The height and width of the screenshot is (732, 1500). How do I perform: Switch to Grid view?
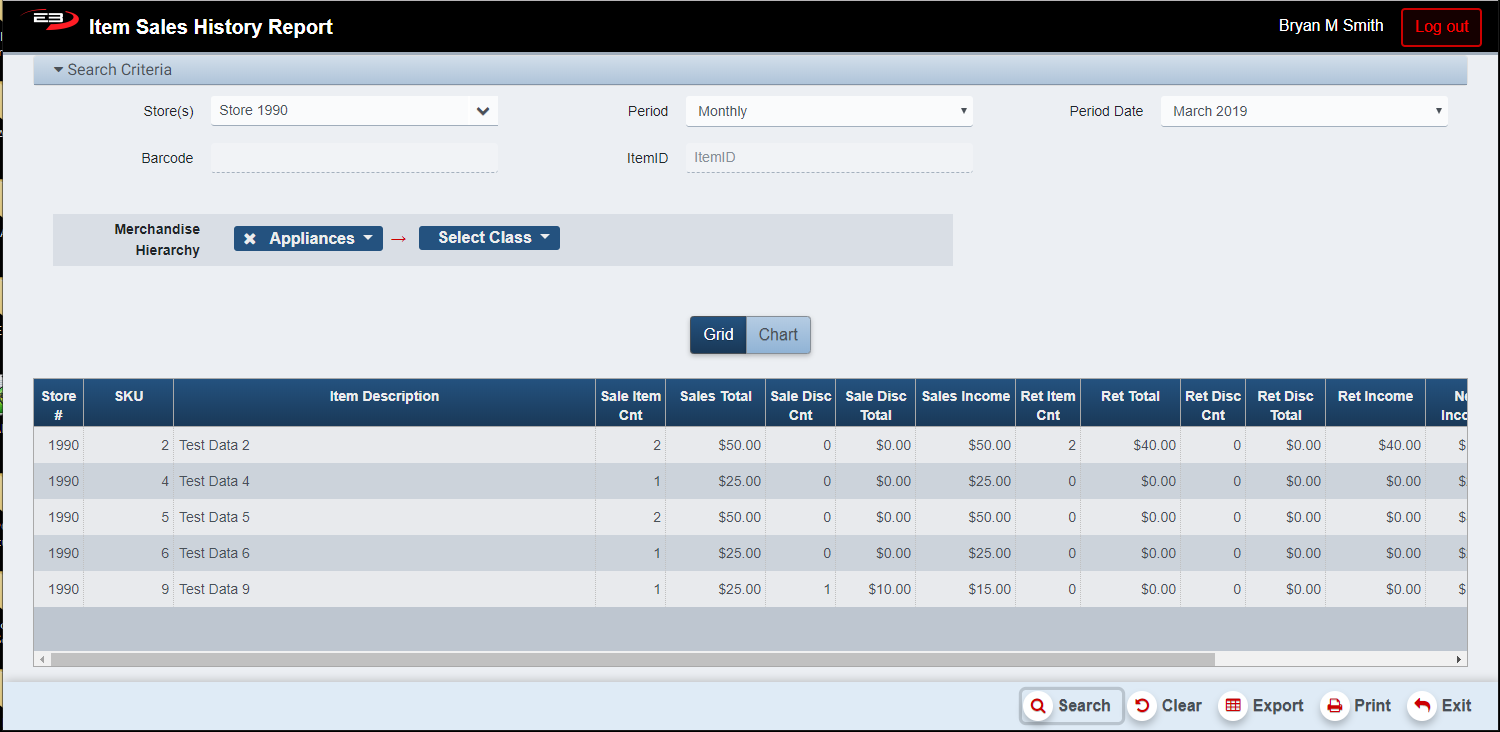718,335
